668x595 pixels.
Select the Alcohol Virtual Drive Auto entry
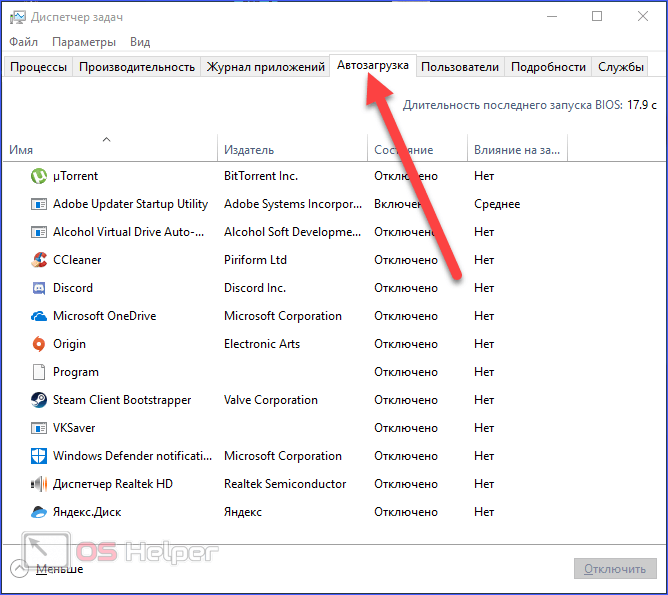128,232
